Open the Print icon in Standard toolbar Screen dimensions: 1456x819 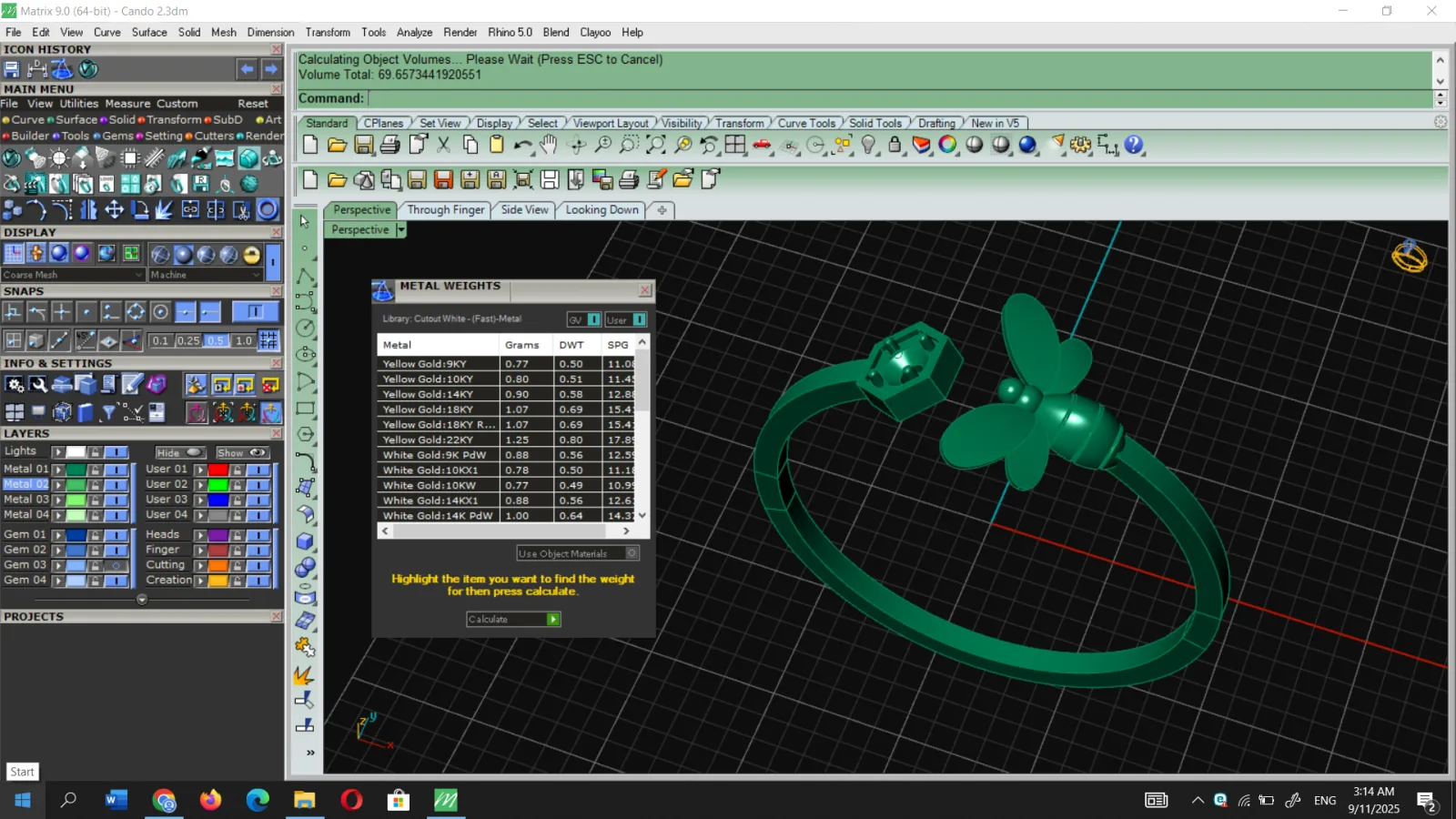click(x=390, y=145)
